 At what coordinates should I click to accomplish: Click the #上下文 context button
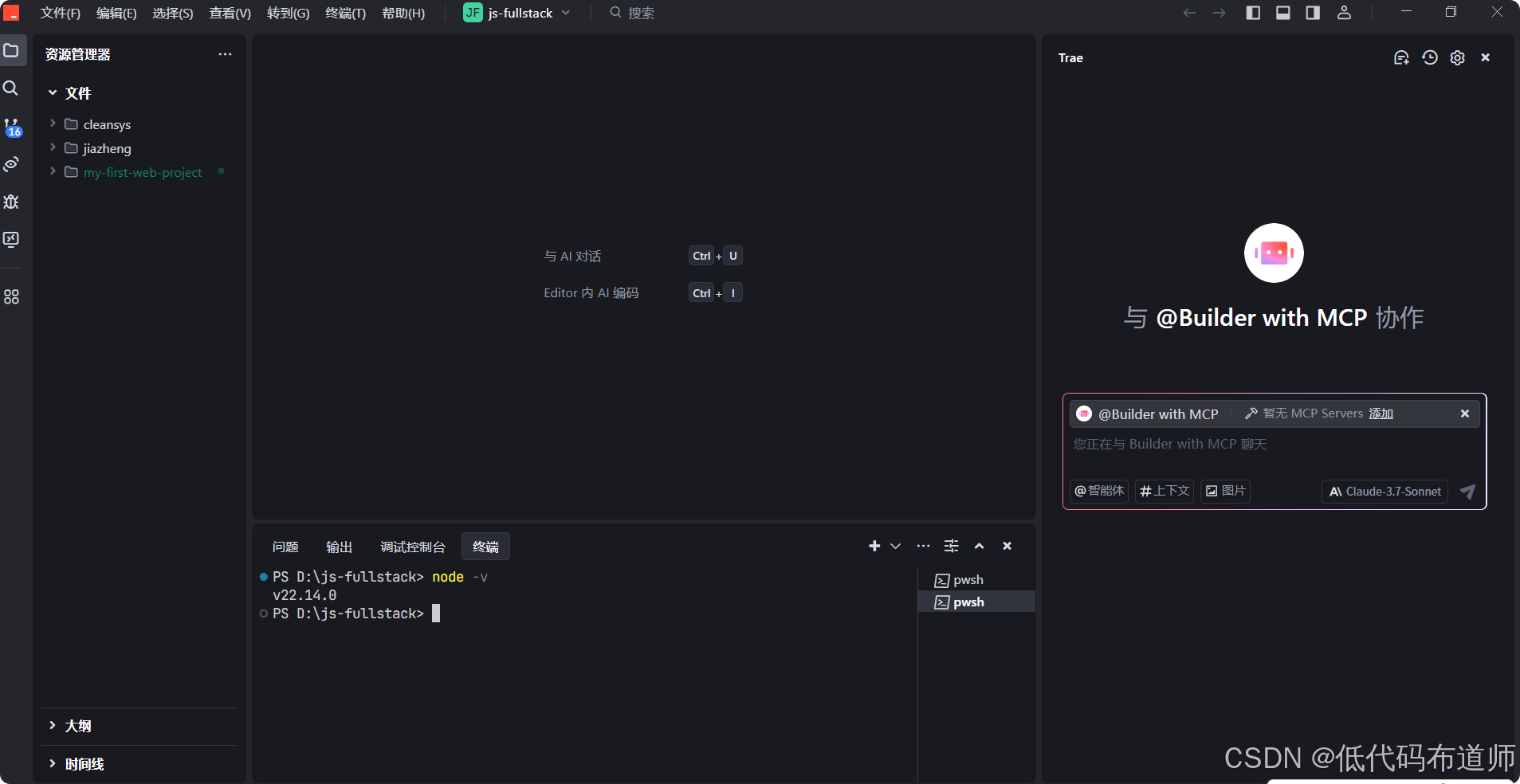[x=1165, y=491]
